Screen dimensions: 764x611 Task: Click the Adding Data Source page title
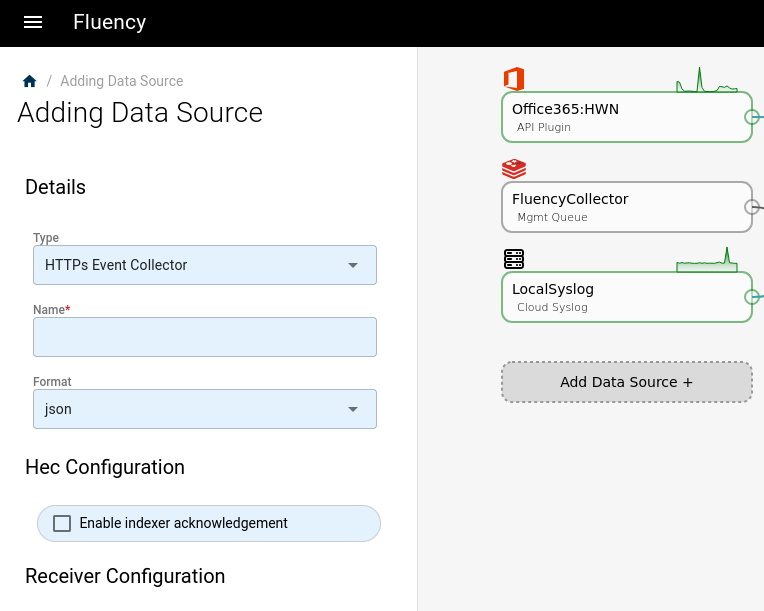140,113
